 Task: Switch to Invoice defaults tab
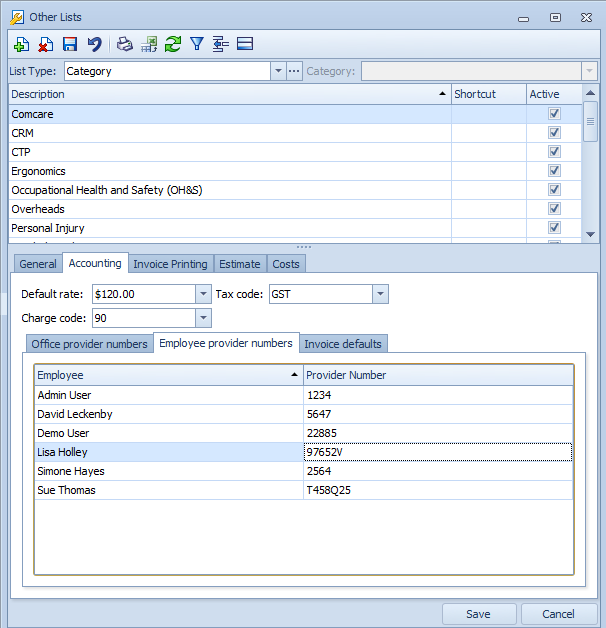(x=343, y=344)
